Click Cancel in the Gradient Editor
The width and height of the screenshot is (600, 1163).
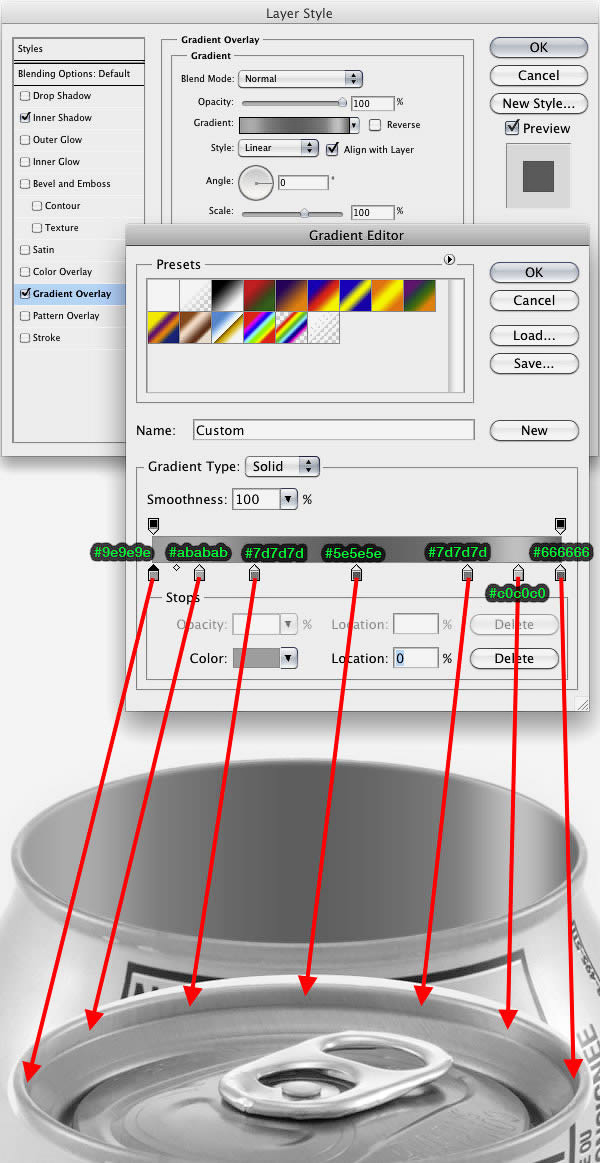click(x=534, y=300)
